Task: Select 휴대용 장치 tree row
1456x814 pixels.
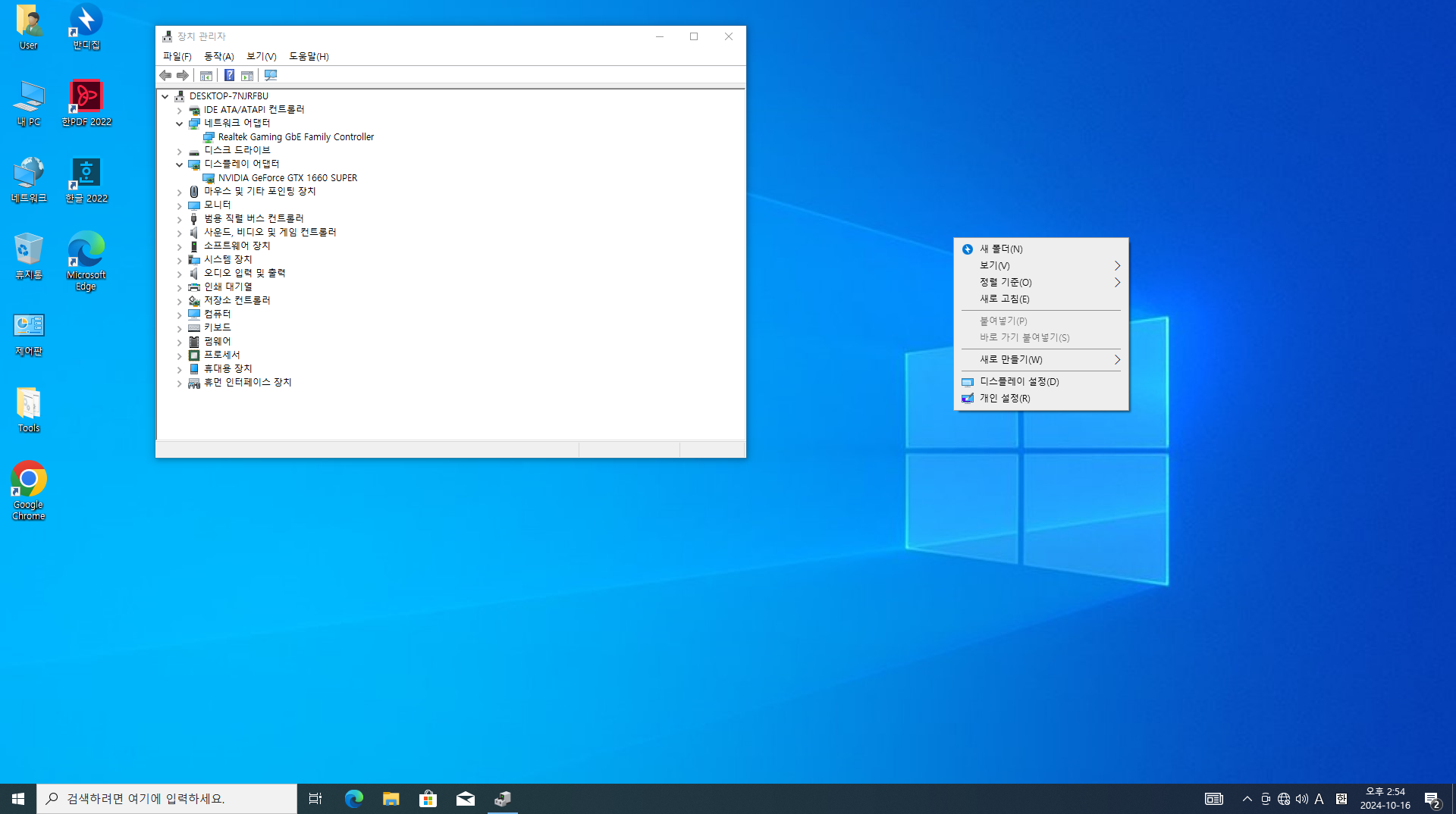Action: pos(227,368)
